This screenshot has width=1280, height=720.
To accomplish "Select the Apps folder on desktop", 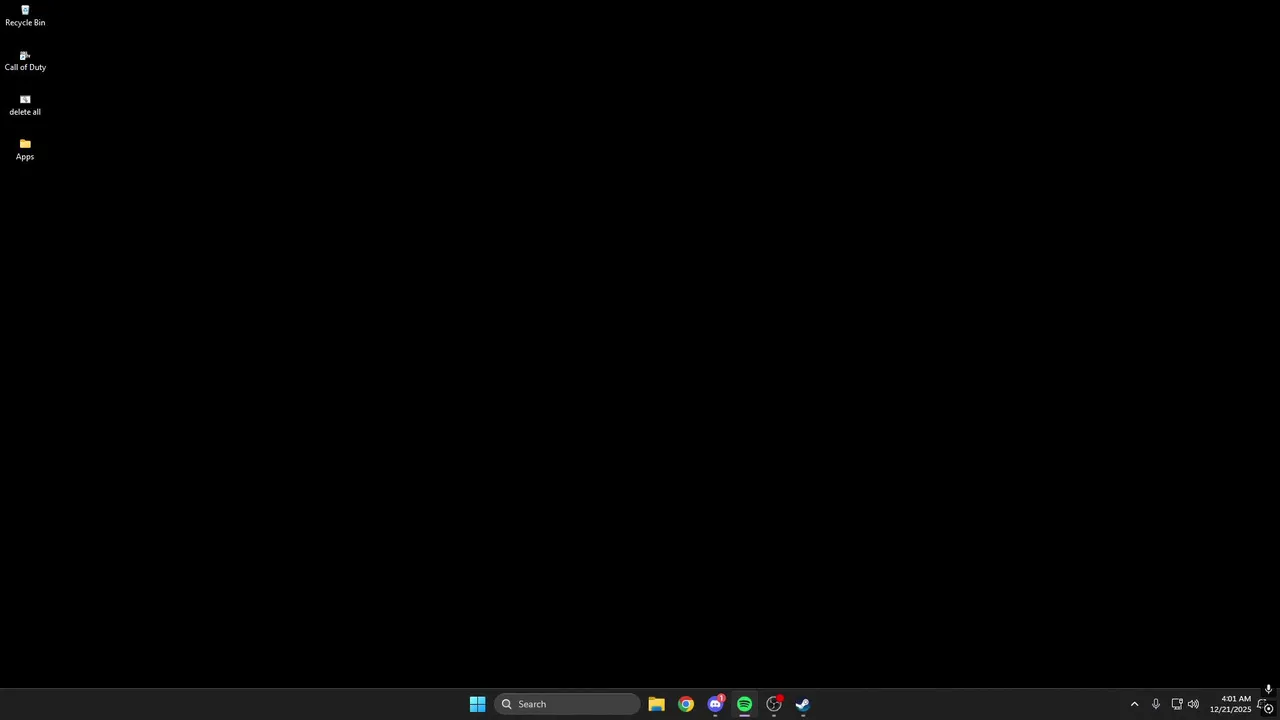I will point(25,150).
